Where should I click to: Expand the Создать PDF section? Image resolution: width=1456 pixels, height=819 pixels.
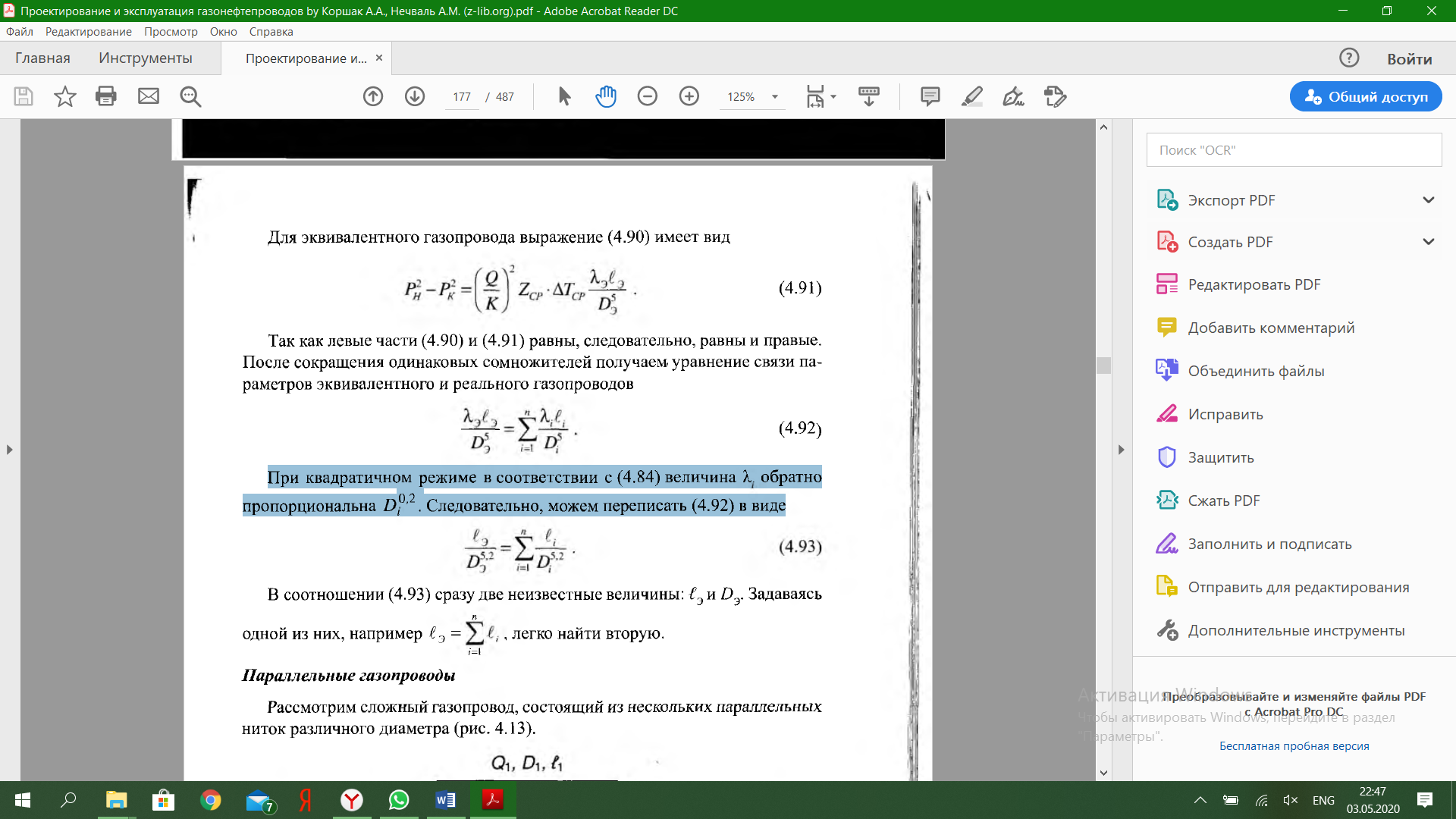tap(1429, 242)
